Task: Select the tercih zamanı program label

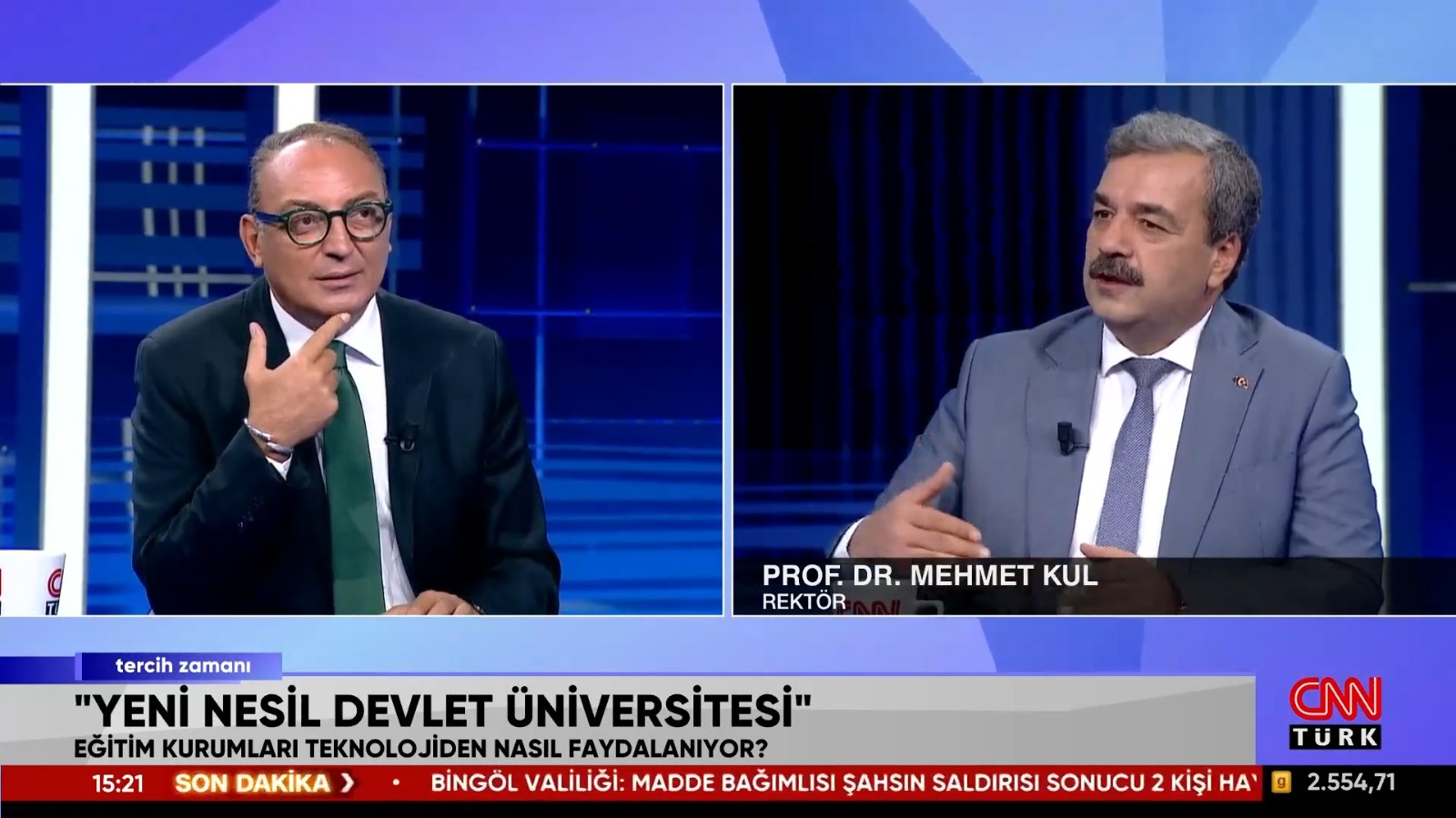Action: [x=182, y=666]
